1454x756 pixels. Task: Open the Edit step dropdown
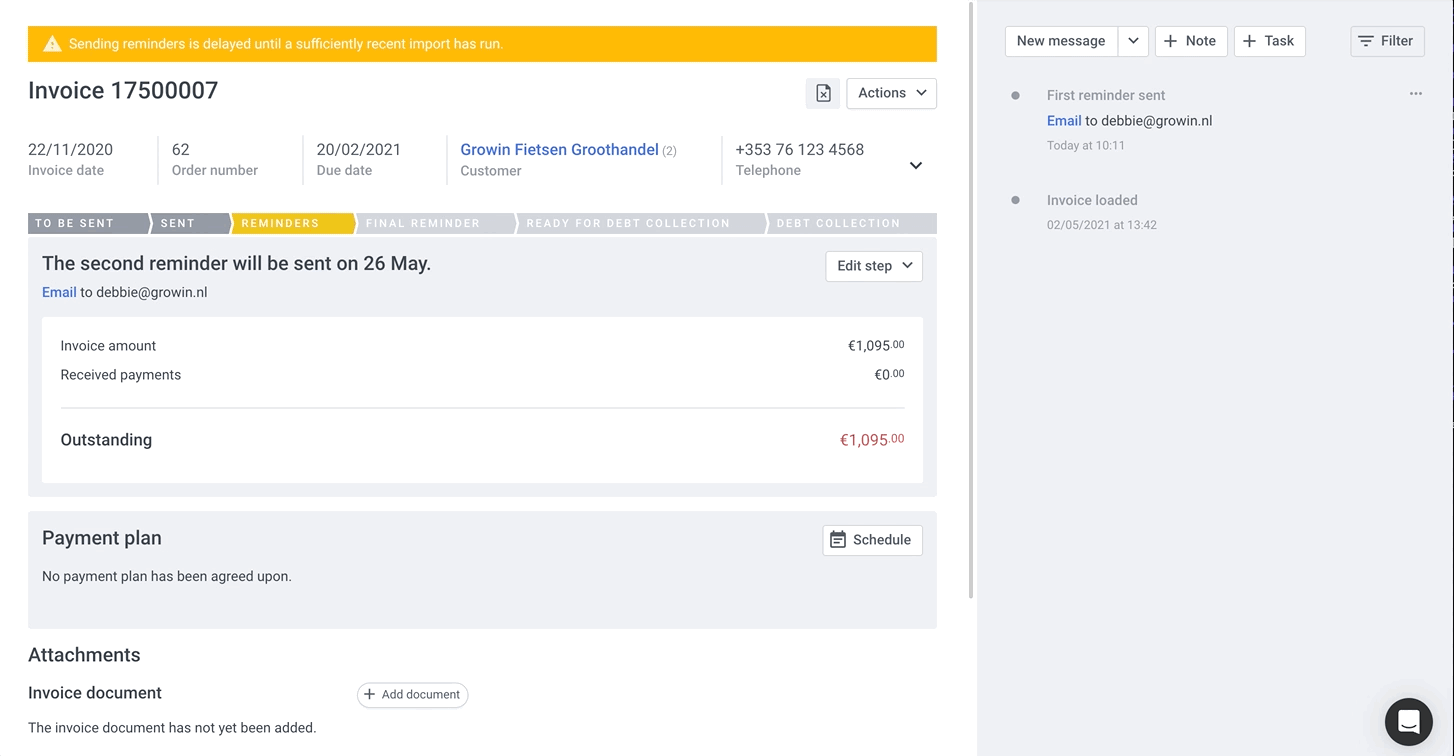click(873, 266)
